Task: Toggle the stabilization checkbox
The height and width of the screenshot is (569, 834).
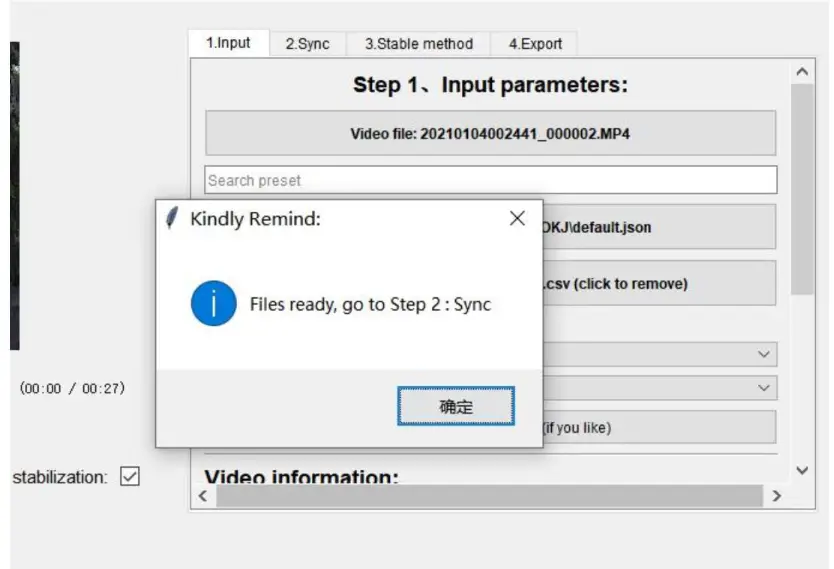Action: point(130,477)
